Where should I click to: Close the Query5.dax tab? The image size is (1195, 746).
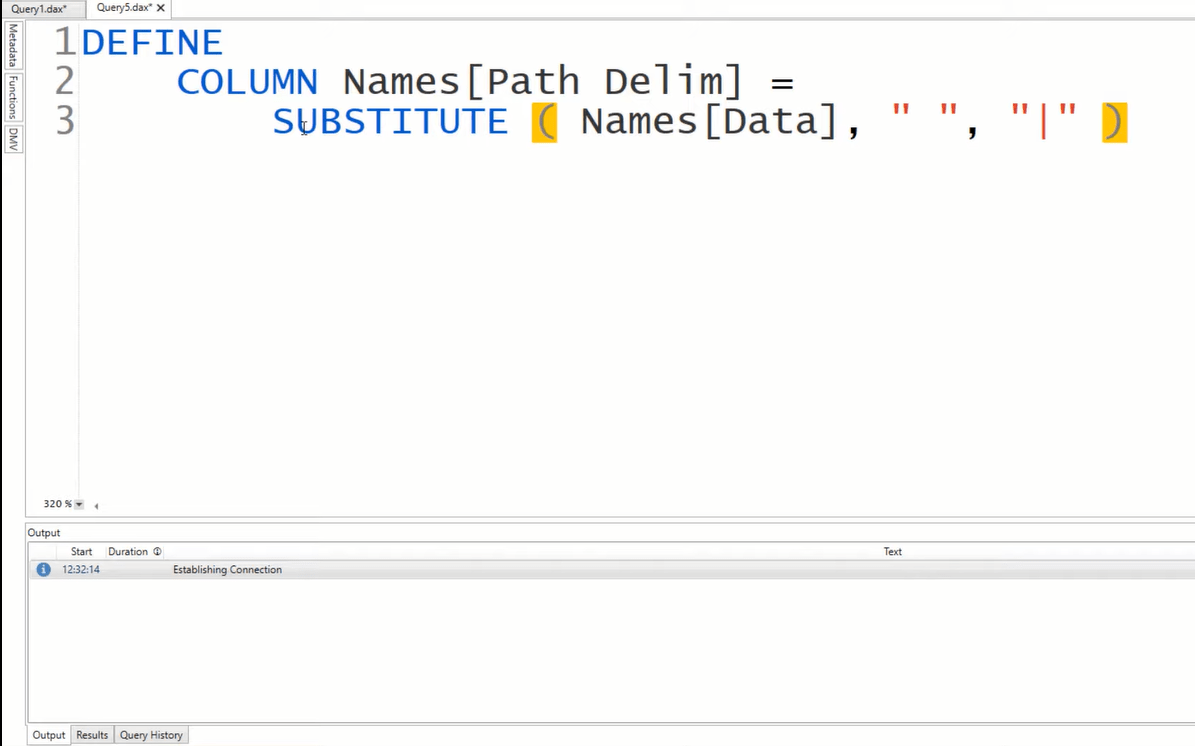coord(161,8)
